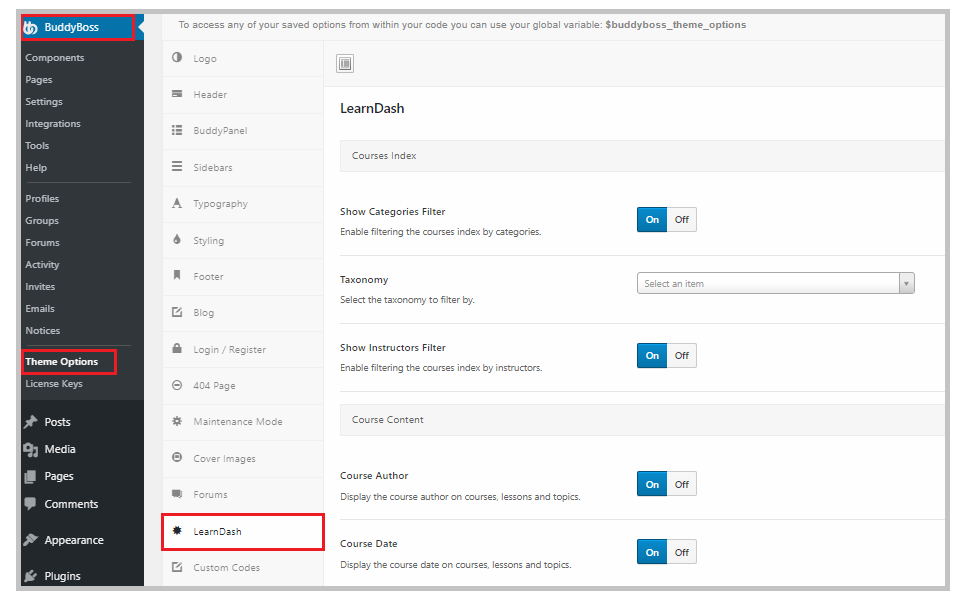Disable the Course Date option
960x598 pixels.
point(681,553)
